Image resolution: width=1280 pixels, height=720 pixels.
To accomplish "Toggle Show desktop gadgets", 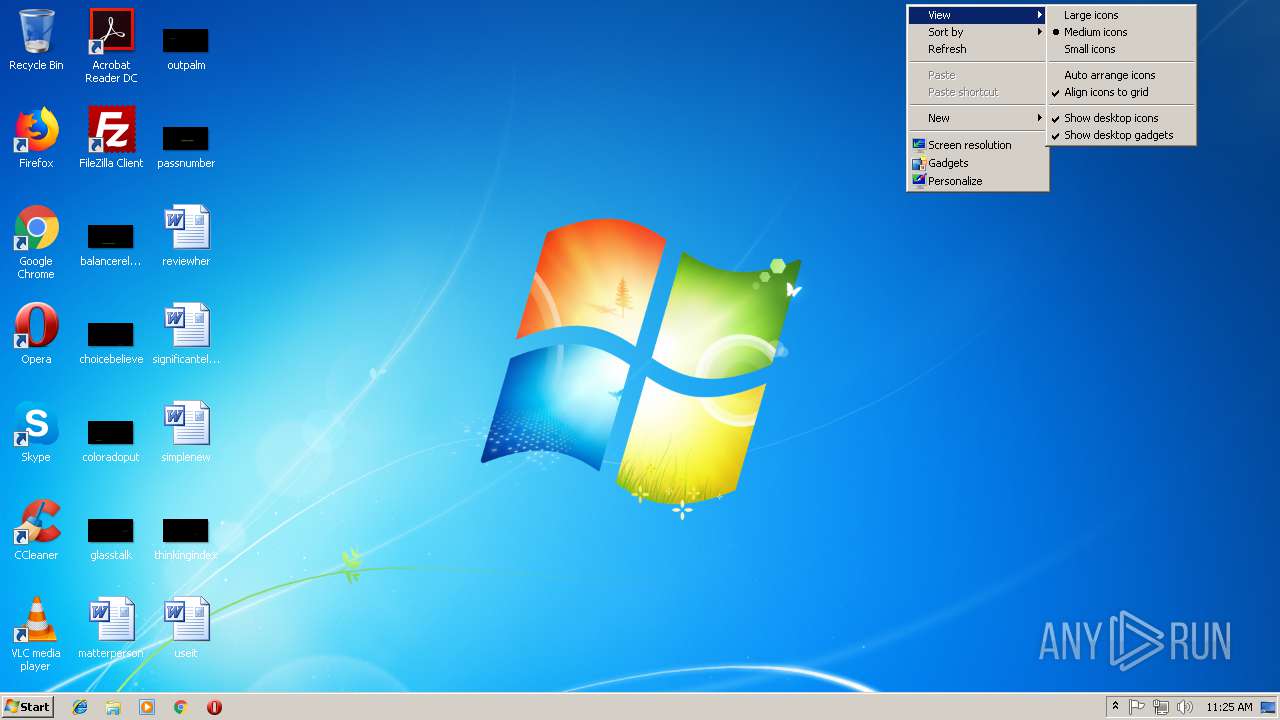I will pyautogui.click(x=1121, y=135).
